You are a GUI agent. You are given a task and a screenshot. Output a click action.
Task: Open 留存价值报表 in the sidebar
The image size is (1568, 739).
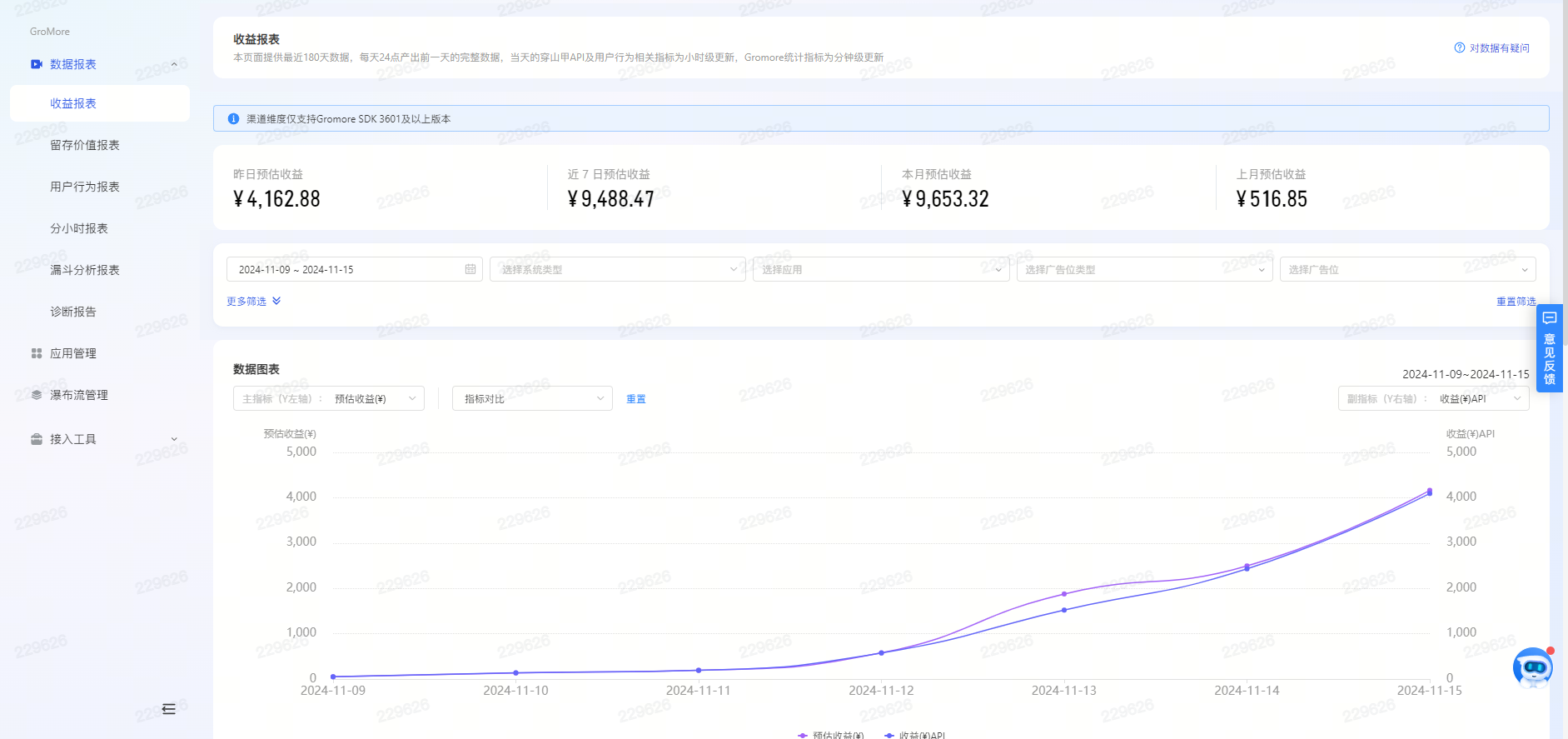tap(85, 145)
